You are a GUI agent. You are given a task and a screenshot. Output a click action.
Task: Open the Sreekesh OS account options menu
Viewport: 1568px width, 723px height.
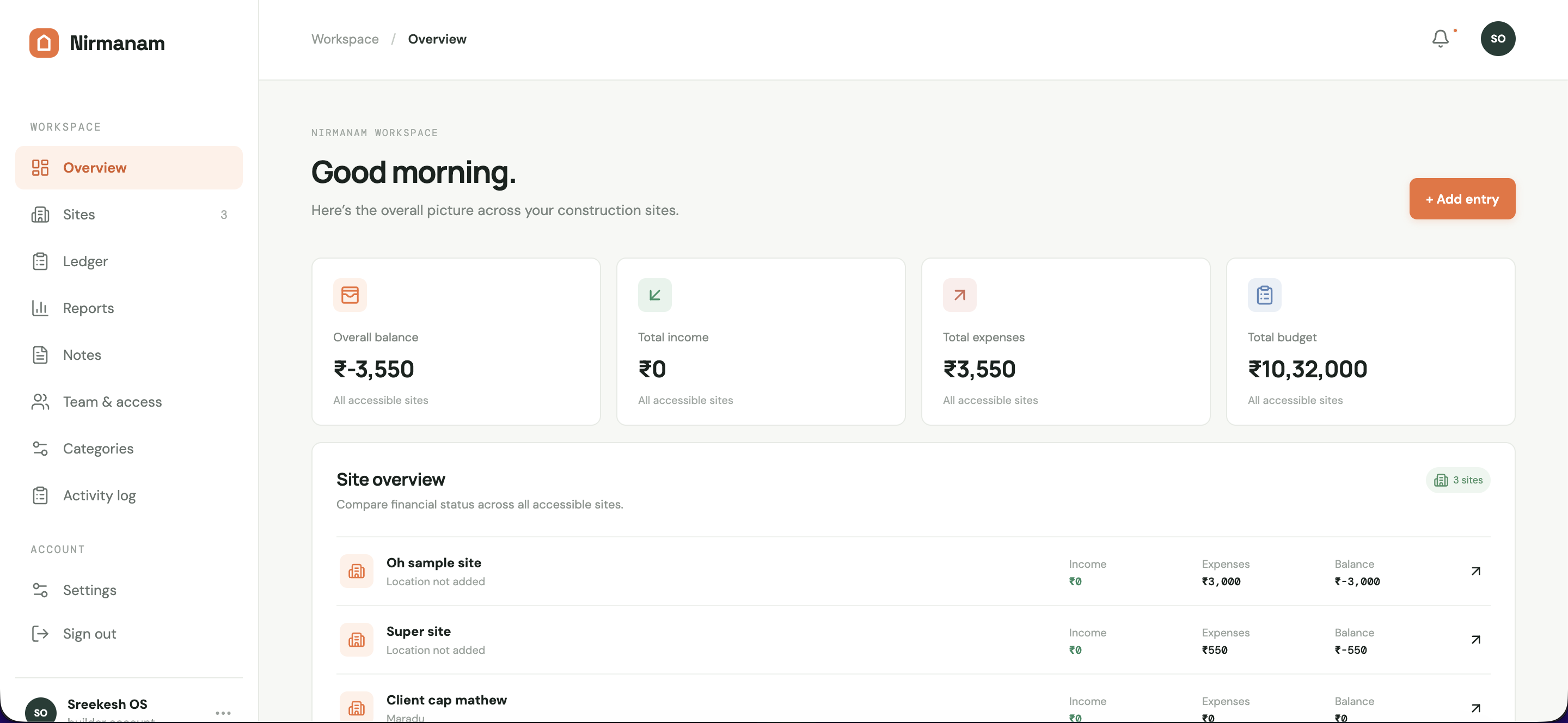pyautogui.click(x=223, y=713)
